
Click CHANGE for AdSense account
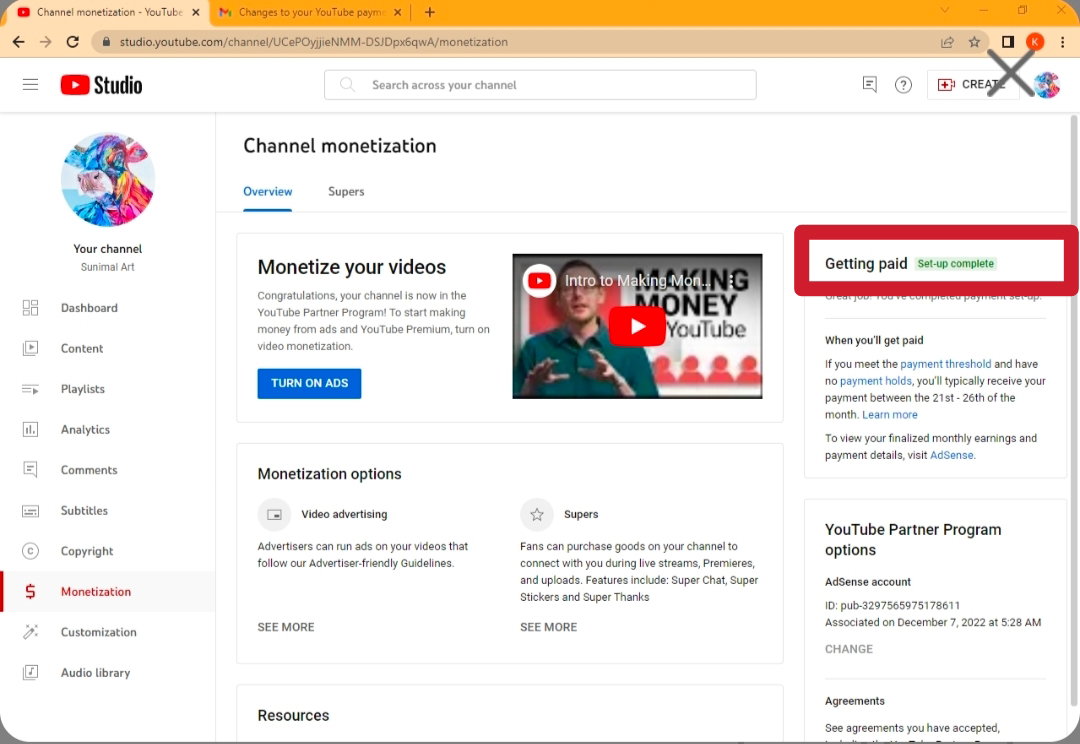849,649
